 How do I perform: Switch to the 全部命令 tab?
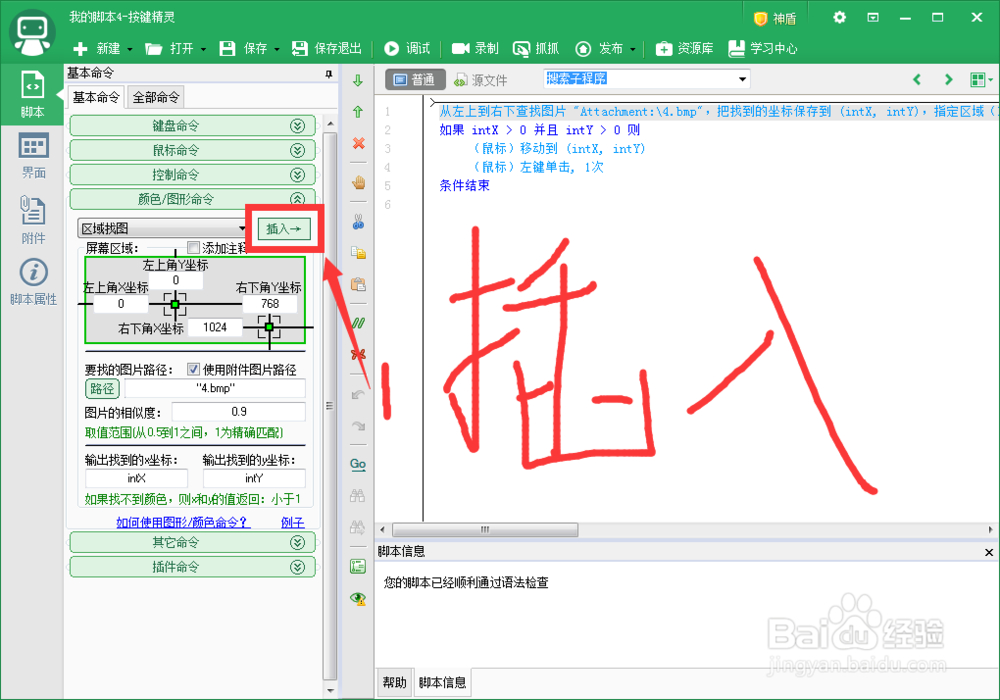pyautogui.click(x=156, y=98)
